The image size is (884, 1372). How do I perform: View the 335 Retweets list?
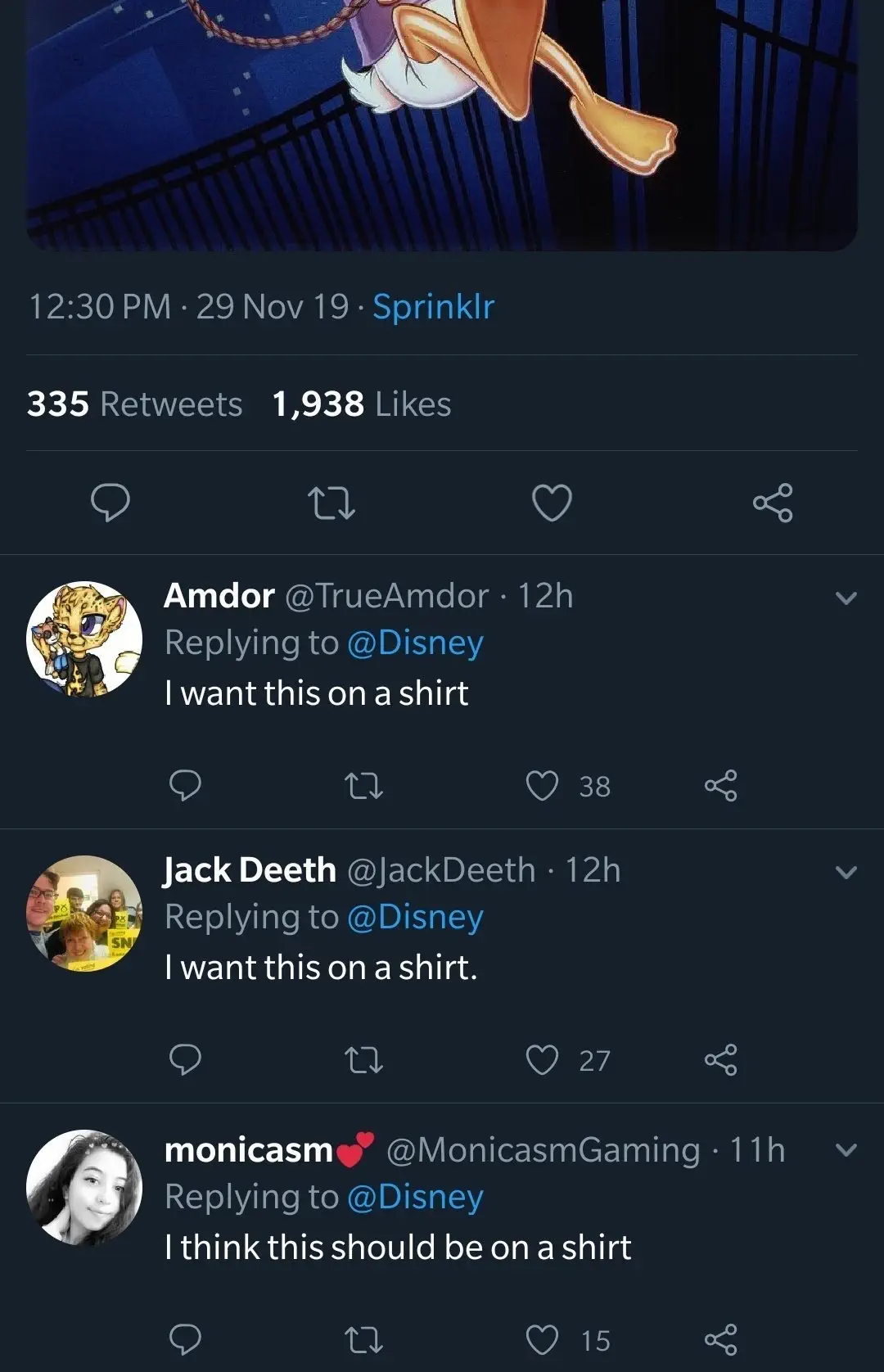pos(134,404)
